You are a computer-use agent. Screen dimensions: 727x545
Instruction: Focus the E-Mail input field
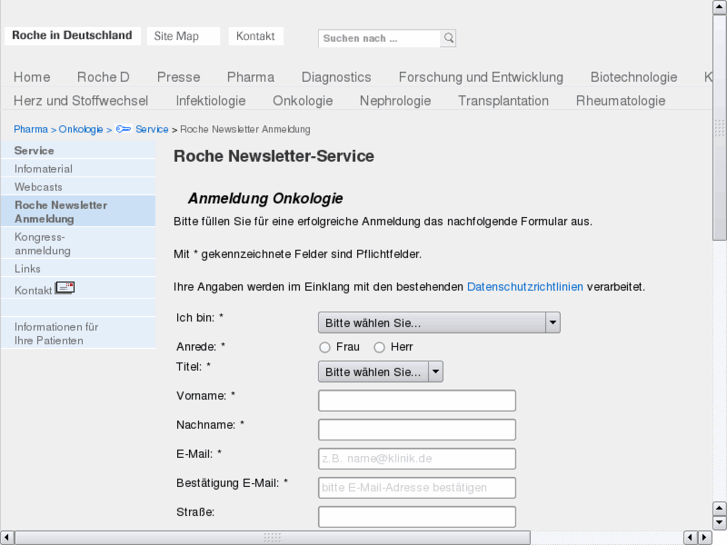click(x=416, y=459)
